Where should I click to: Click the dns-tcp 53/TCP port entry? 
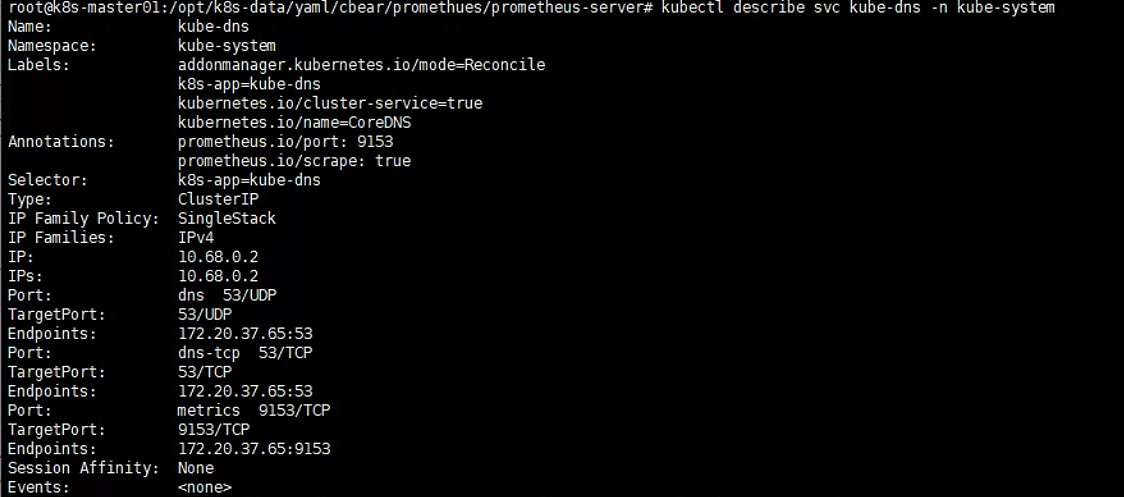click(245, 353)
